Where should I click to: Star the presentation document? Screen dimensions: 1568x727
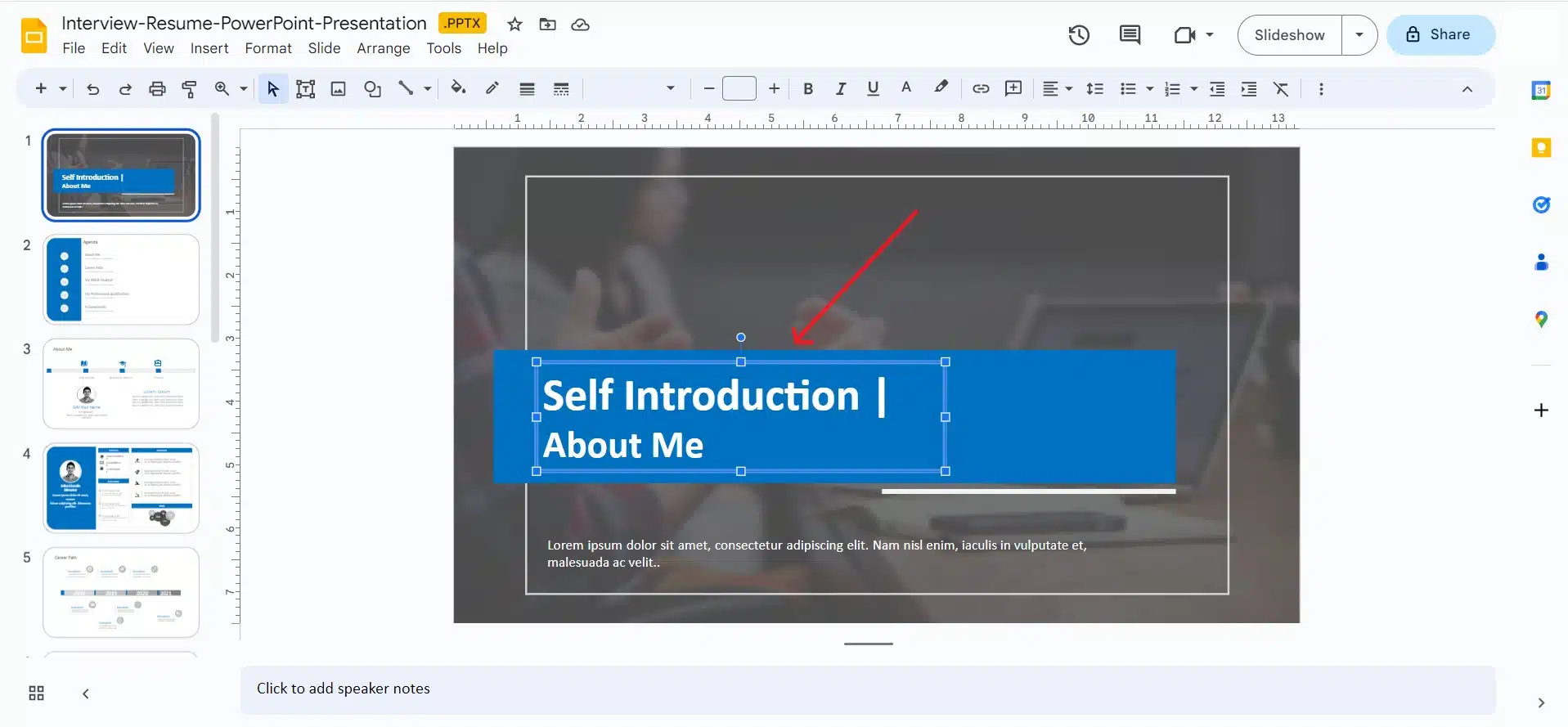click(x=514, y=25)
